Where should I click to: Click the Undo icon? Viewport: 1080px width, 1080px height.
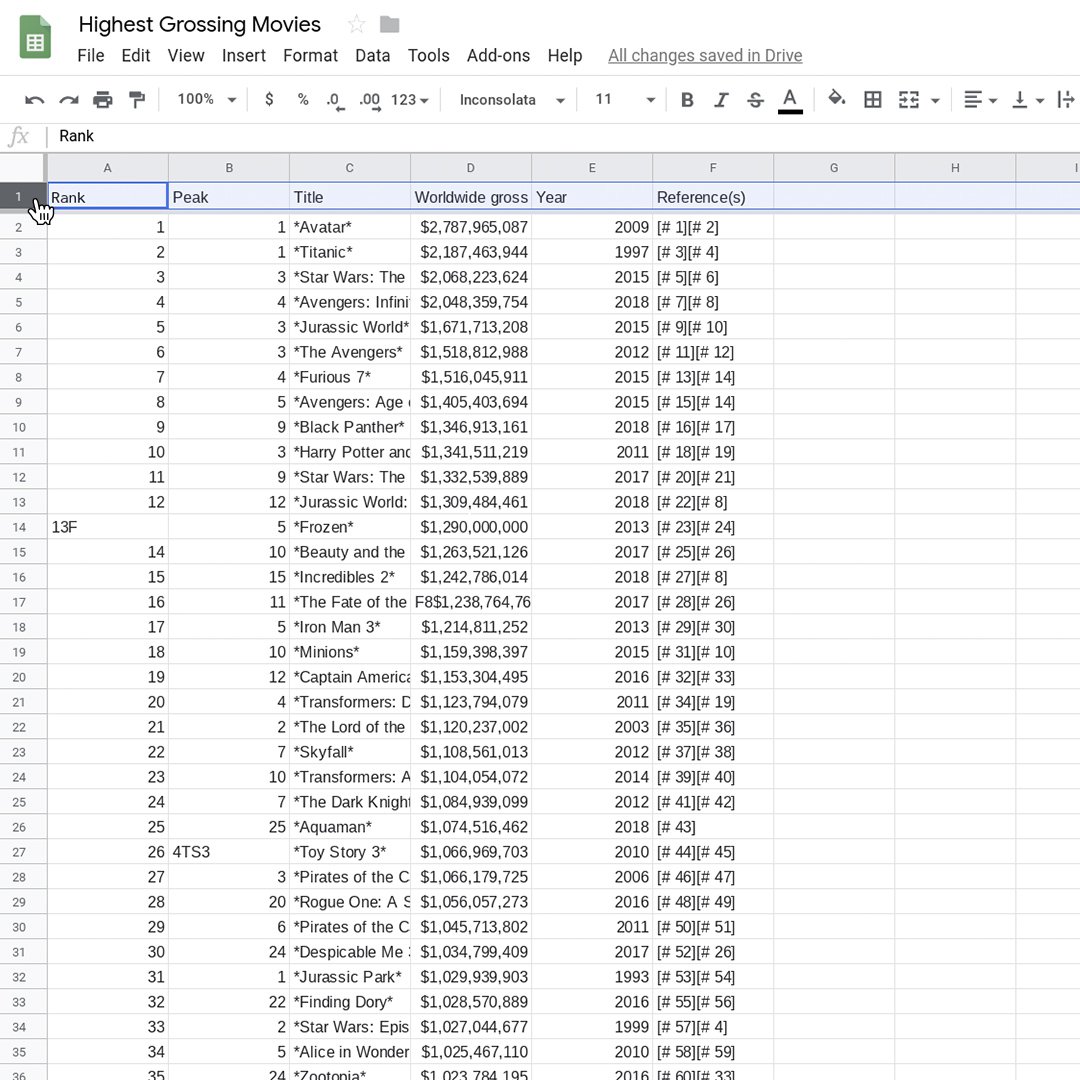coord(34,101)
